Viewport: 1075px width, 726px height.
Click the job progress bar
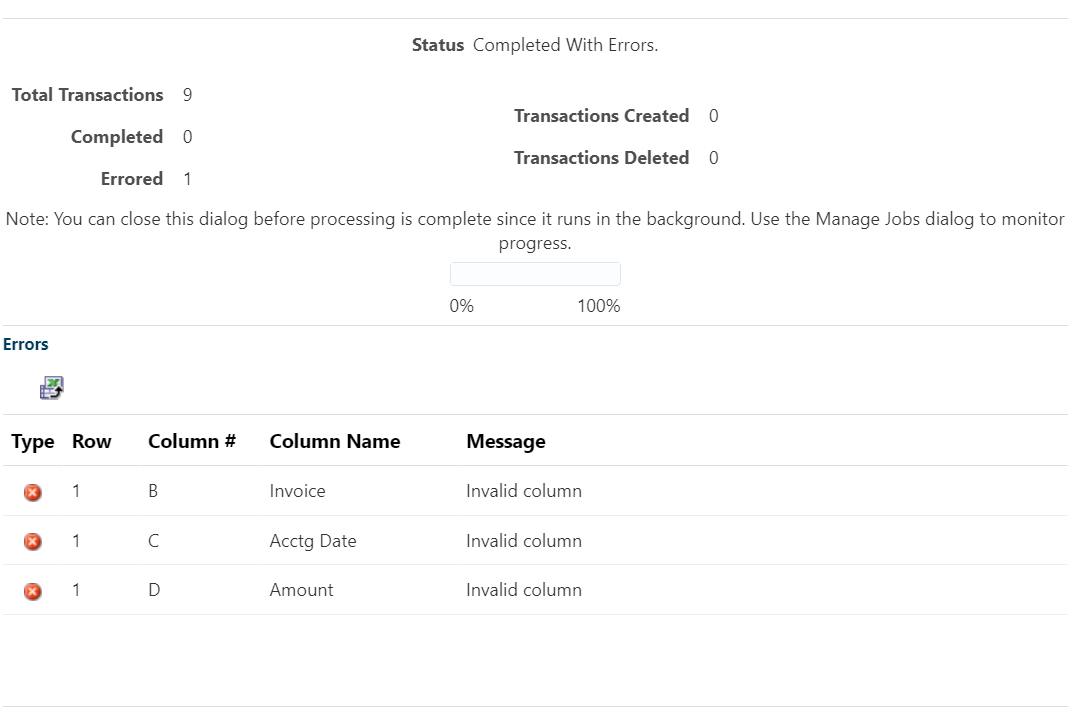[535, 273]
